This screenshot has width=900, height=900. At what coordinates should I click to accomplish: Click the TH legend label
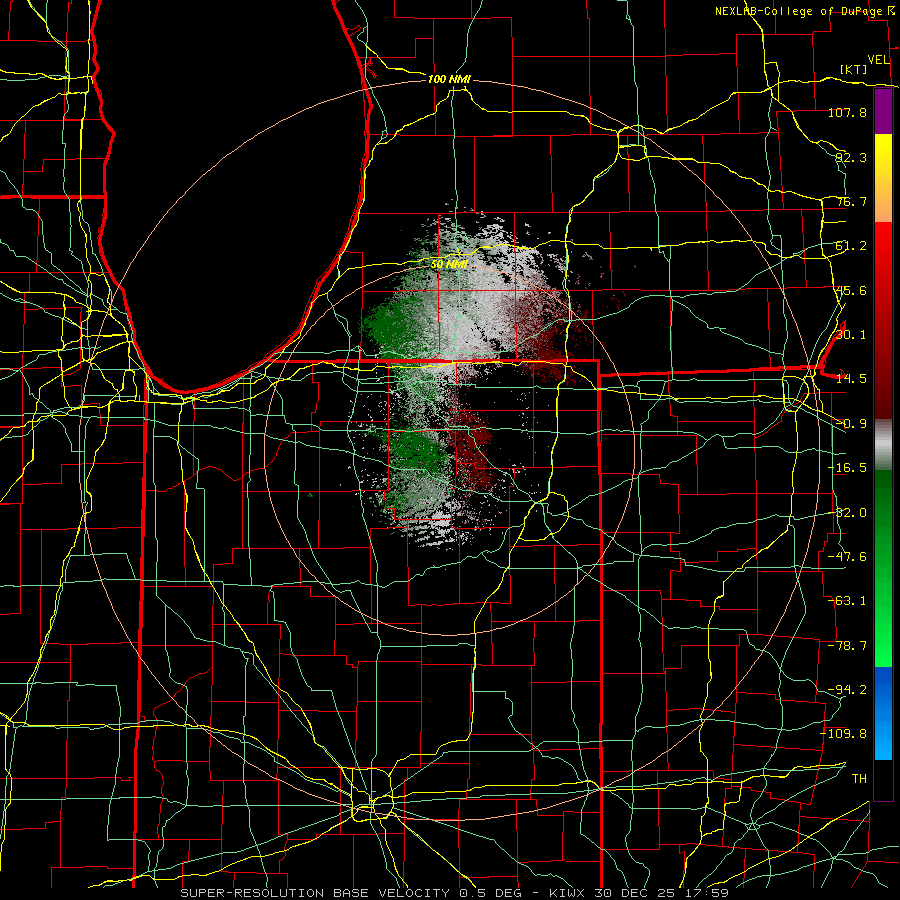[859, 779]
